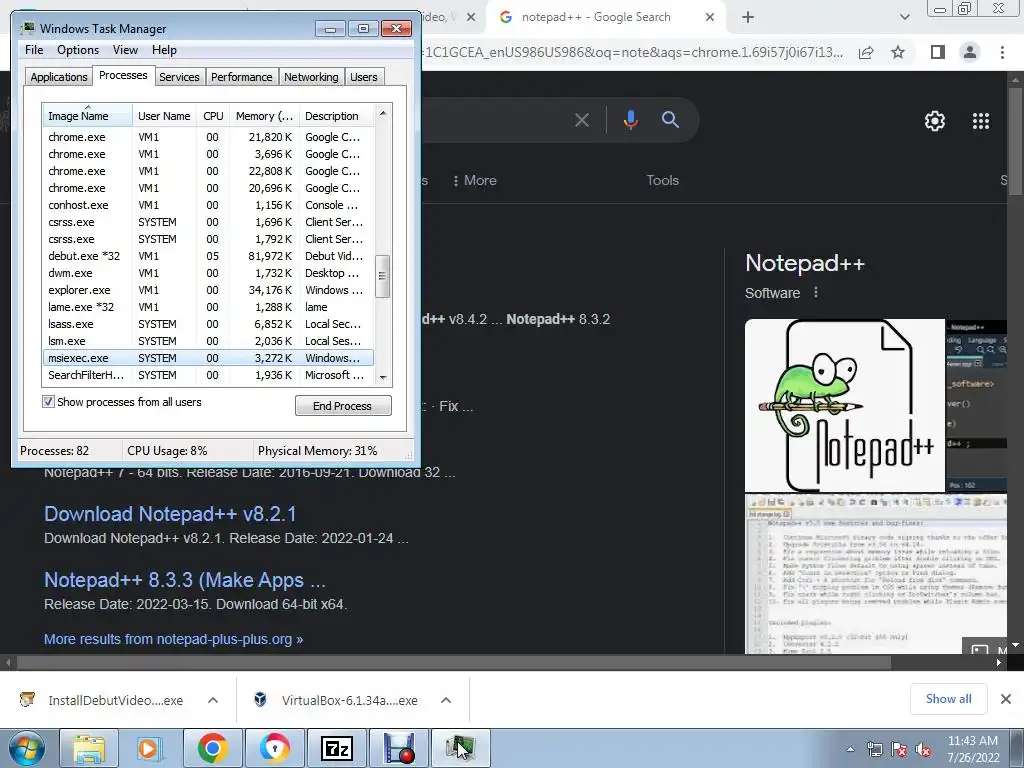Open the Action Center flag icon
The image size is (1024, 768).
899,750
